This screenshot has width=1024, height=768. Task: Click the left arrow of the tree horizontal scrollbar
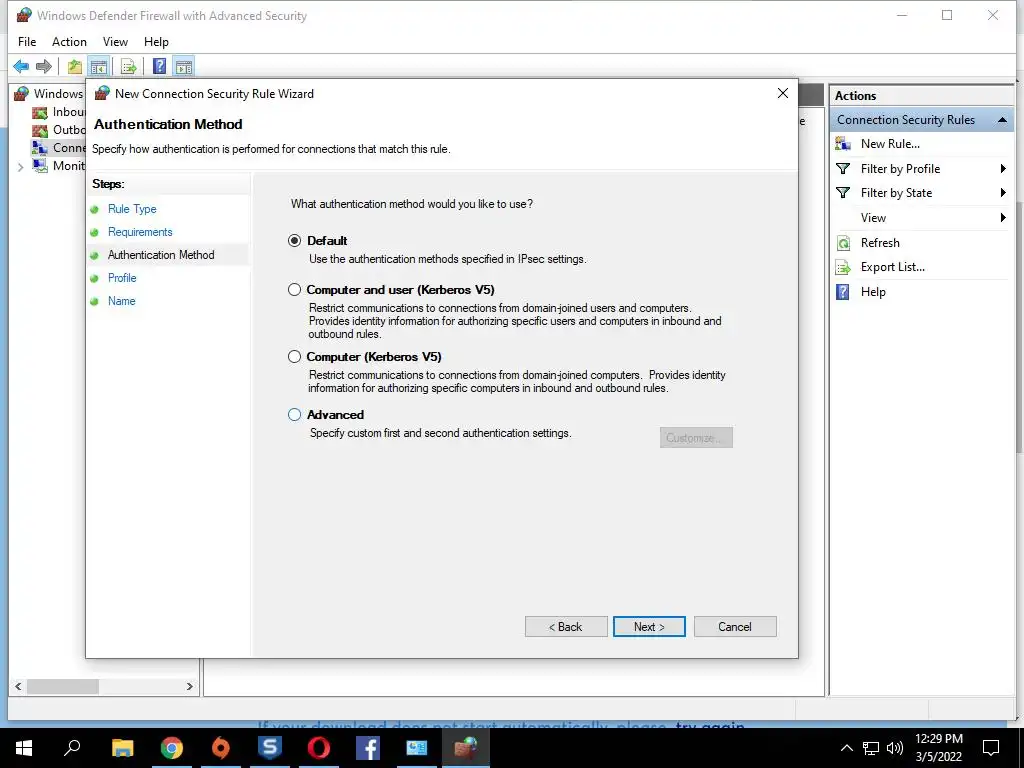tap(18, 686)
